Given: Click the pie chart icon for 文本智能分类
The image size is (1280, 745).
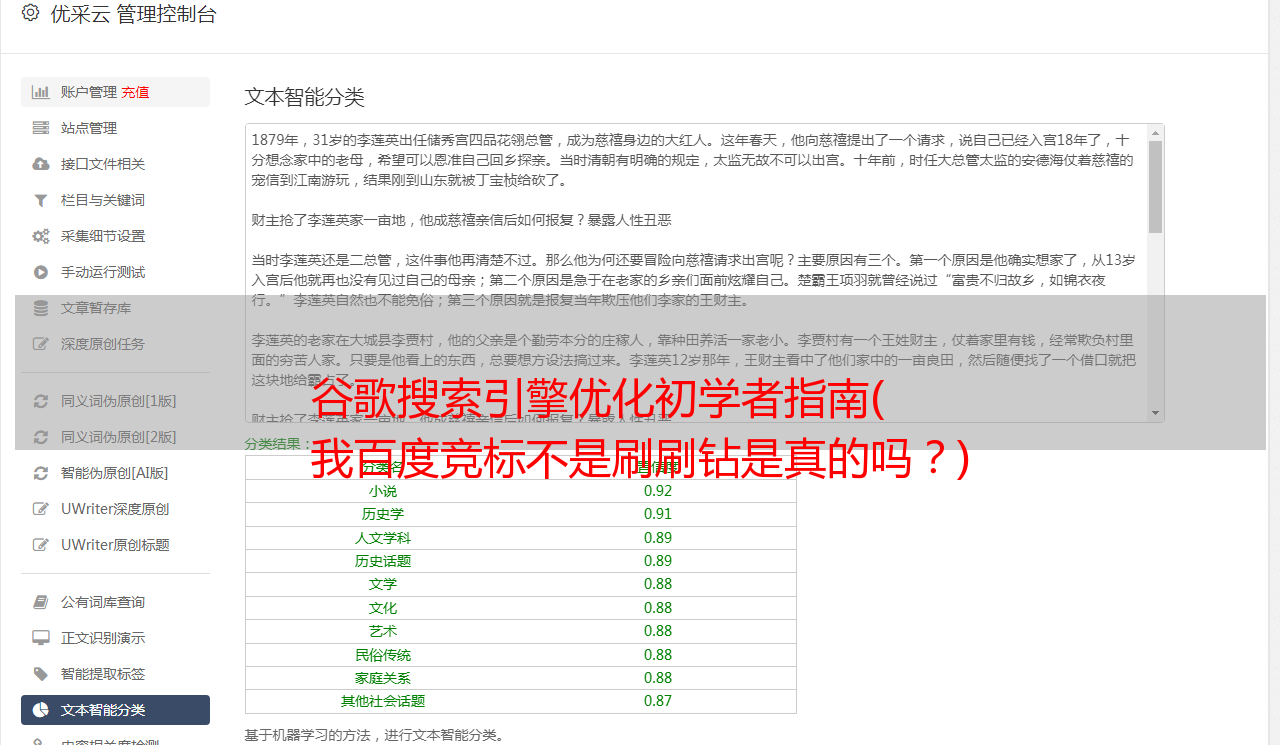Looking at the screenshot, I should click(41, 710).
